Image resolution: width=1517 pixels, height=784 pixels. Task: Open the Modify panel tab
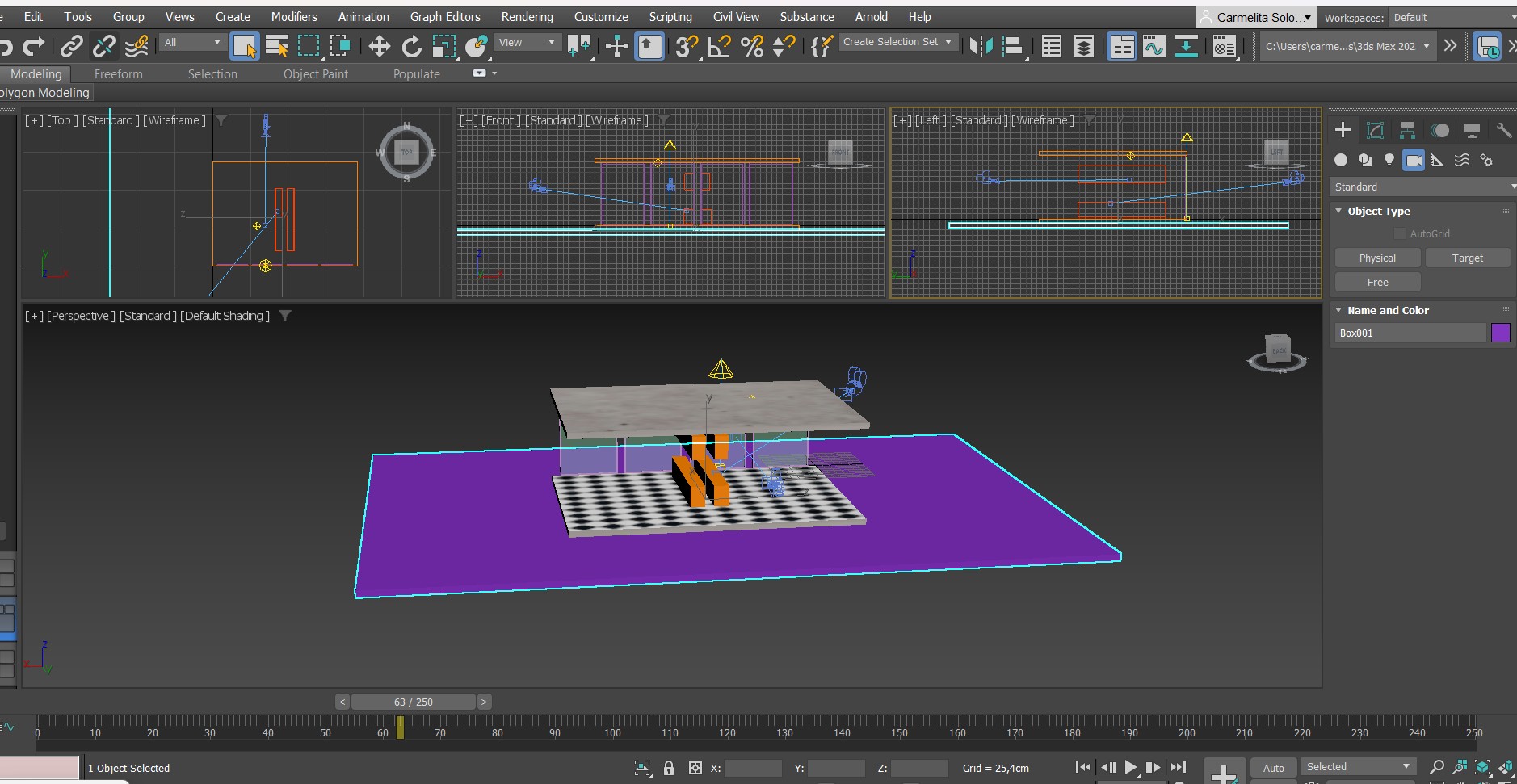pos(1375,131)
